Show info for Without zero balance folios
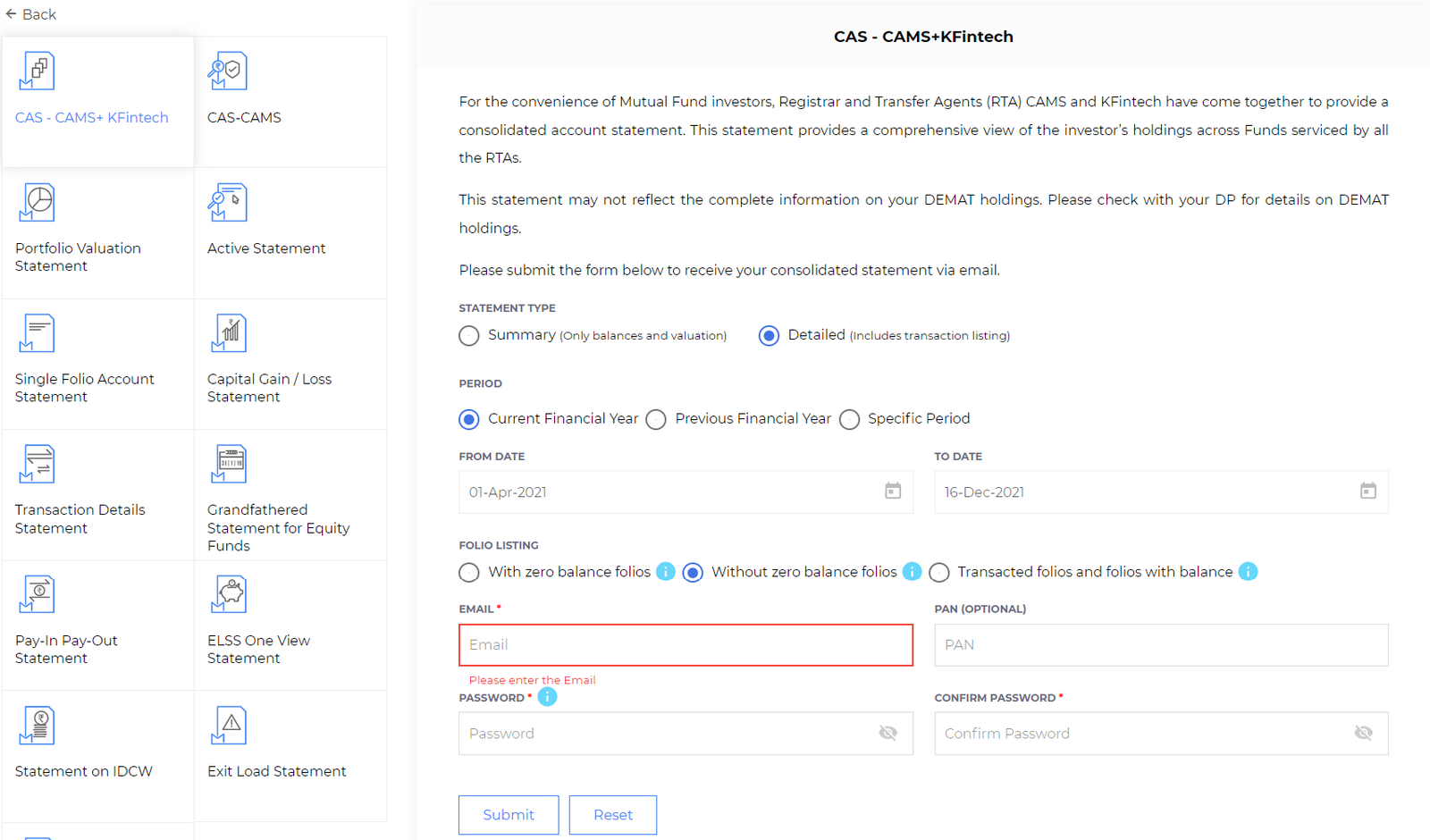This screenshot has width=1430, height=840. [x=912, y=572]
